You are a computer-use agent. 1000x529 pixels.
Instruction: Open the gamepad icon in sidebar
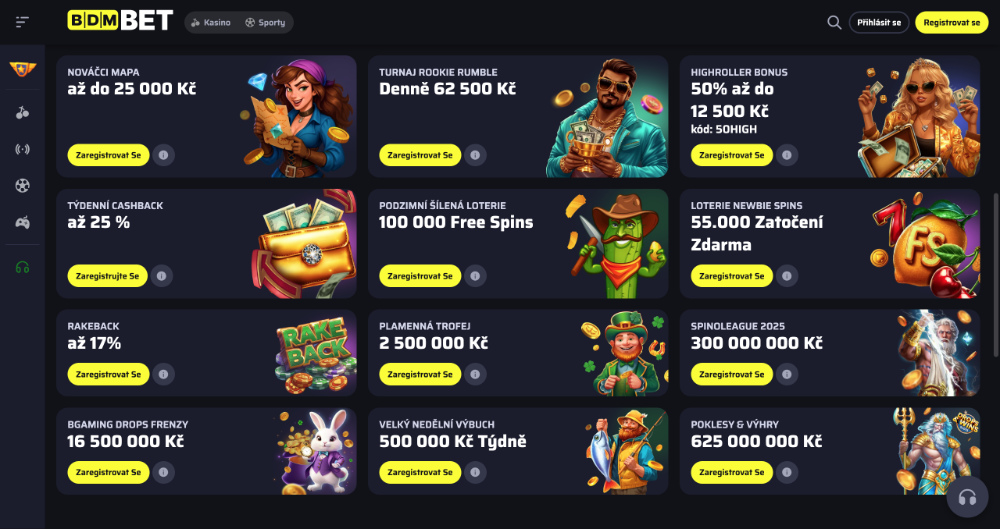click(x=22, y=223)
